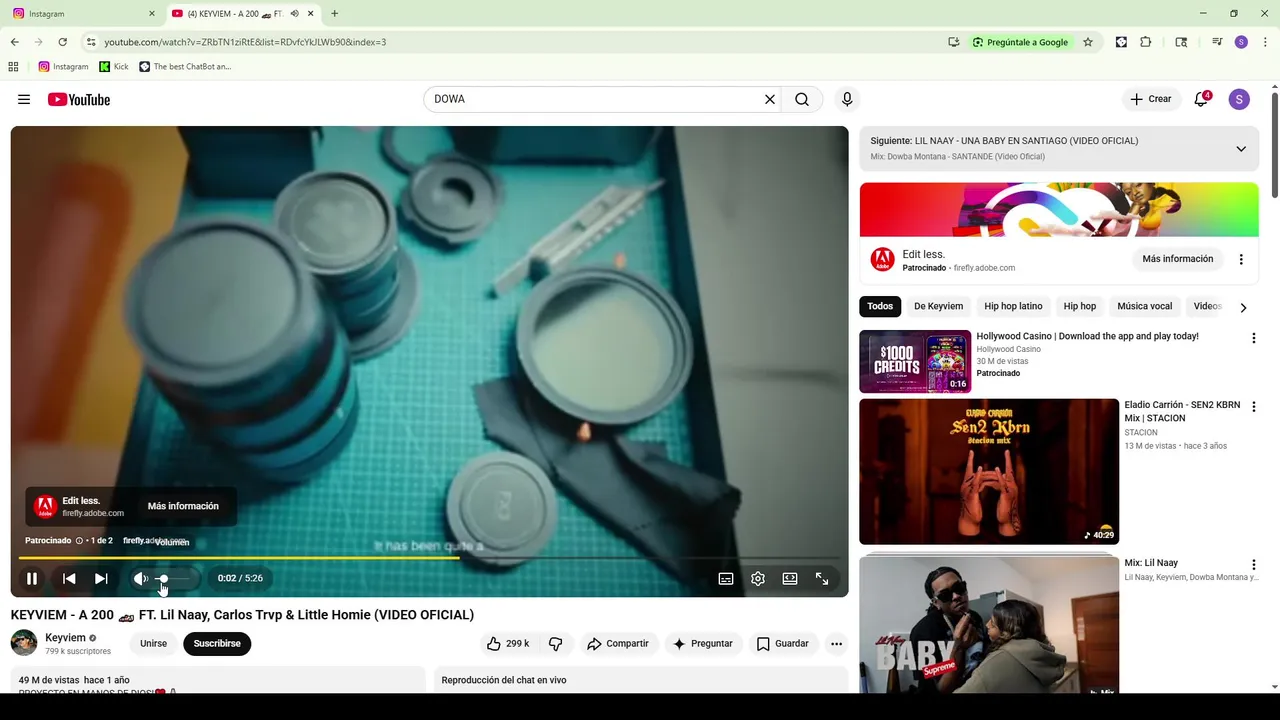The width and height of the screenshot is (1280, 720).
Task: Bookmark this page with the star
Action: click(x=1088, y=42)
